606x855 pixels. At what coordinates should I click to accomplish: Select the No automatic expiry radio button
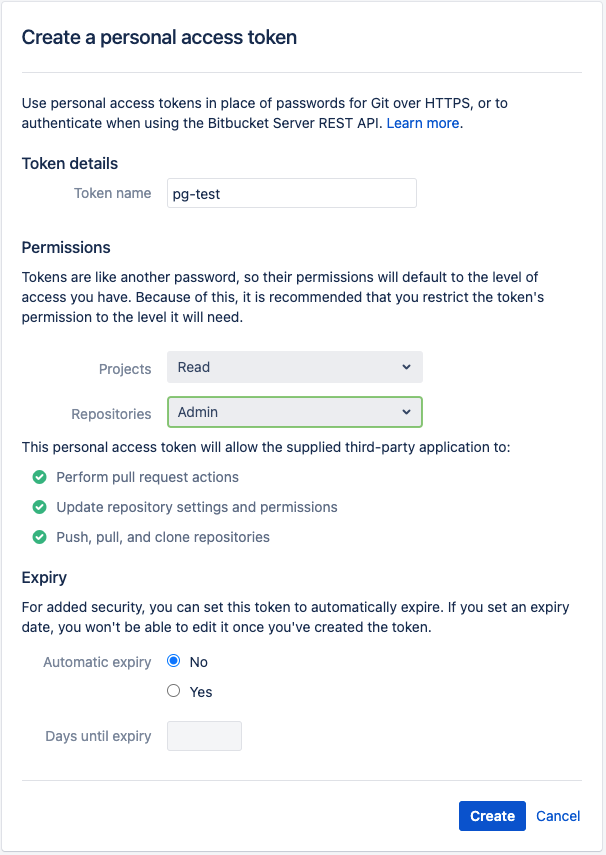tap(173, 661)
